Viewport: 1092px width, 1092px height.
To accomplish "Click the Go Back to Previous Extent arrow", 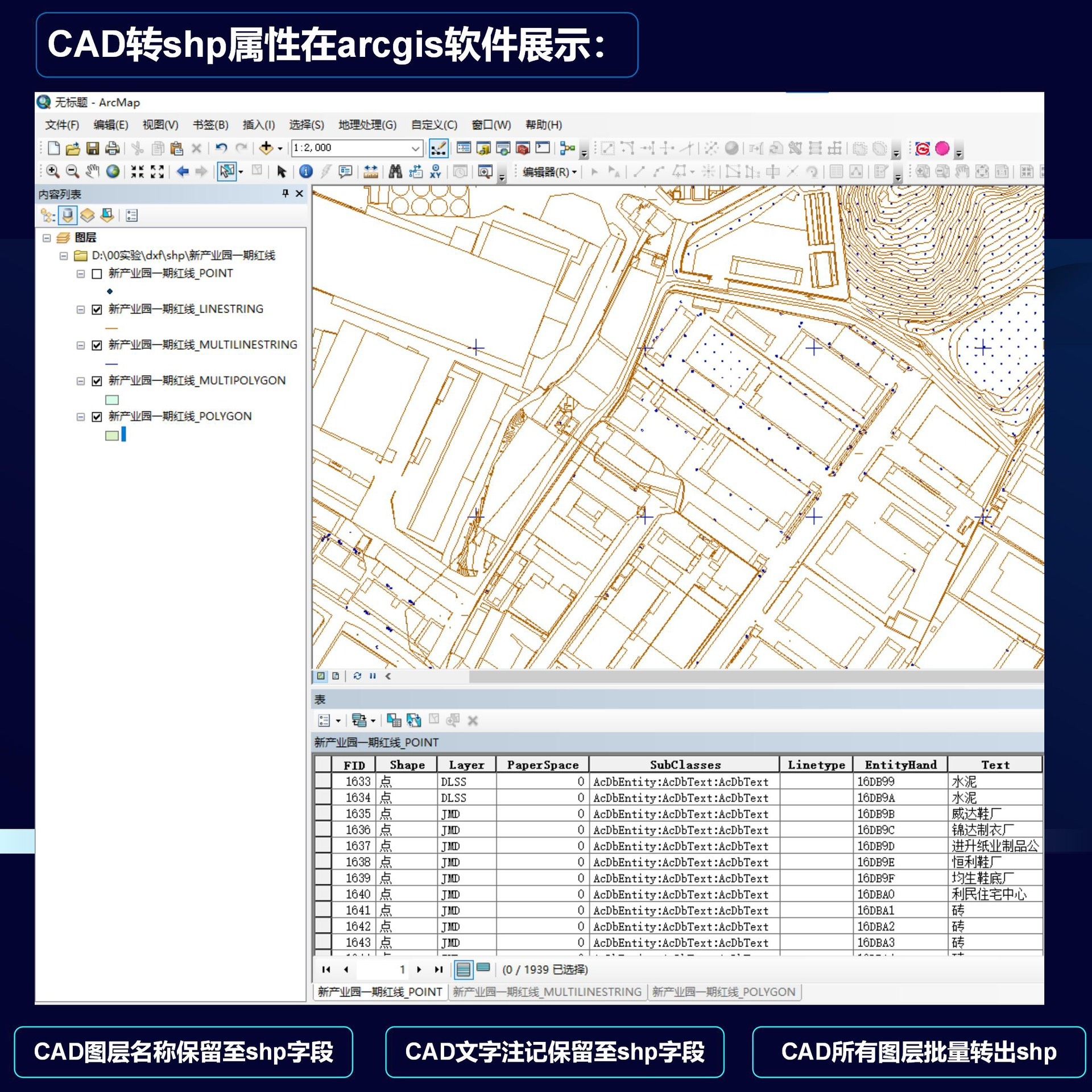I will [183, 171].
